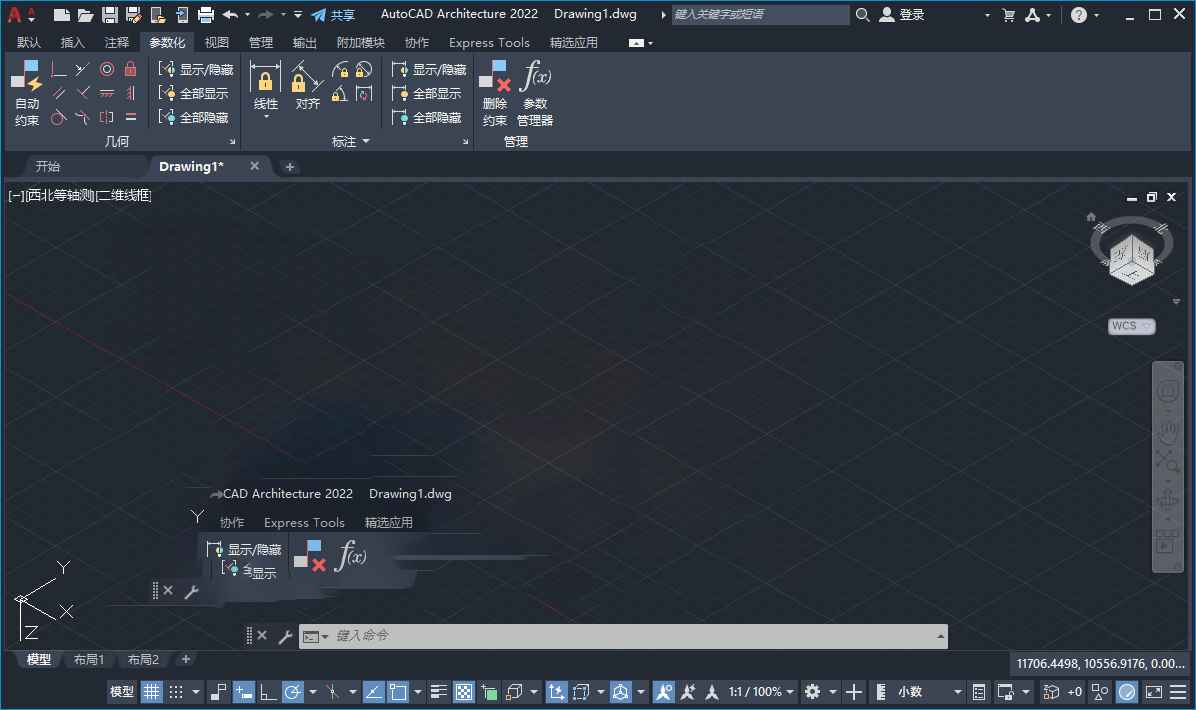Click the Plot printer icon in title bar
Image resolution: width=1196 pixels, height=710 pixels.
206,14
